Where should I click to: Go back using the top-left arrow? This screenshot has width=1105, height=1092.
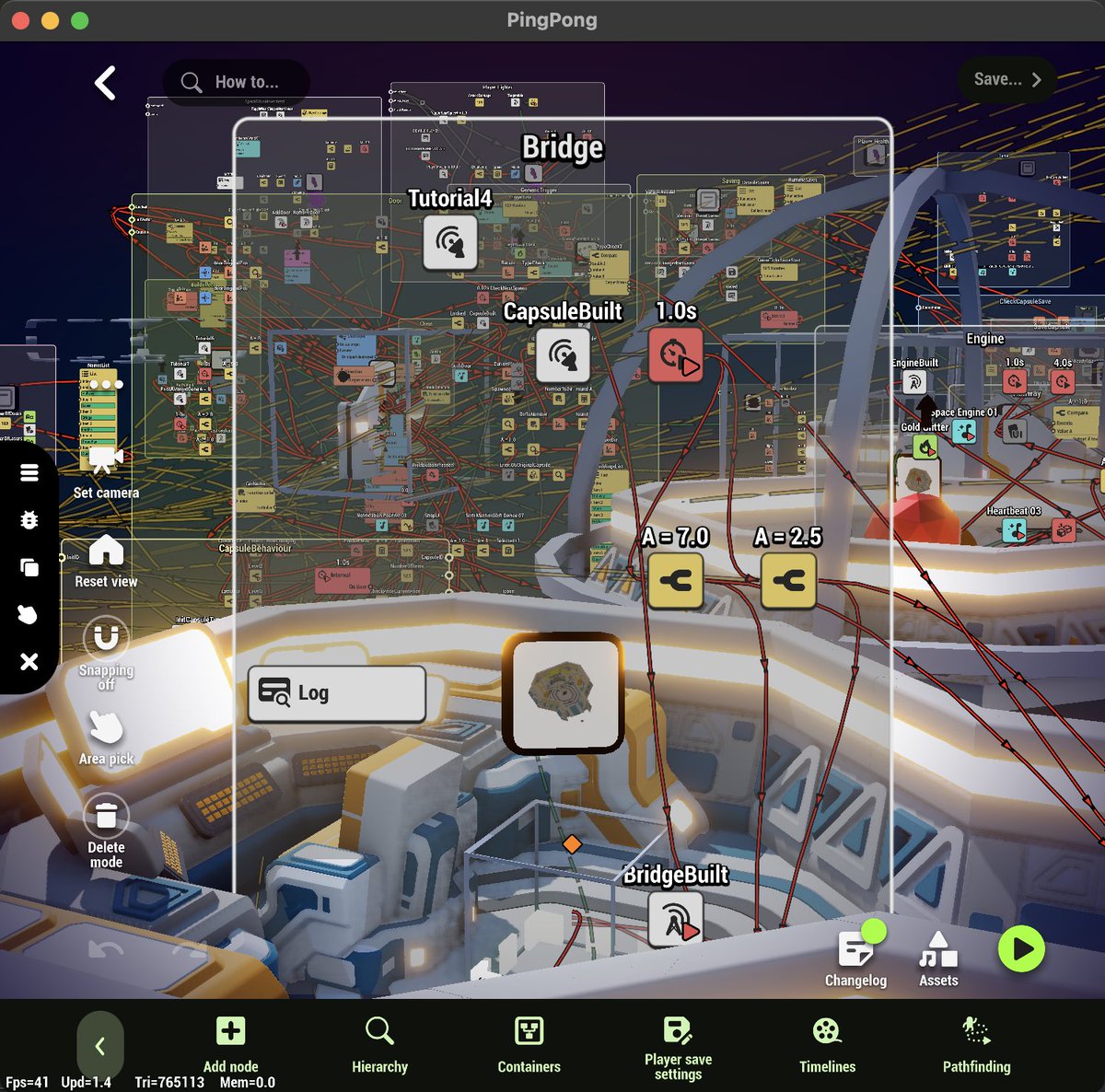click(x=105, y=83)
